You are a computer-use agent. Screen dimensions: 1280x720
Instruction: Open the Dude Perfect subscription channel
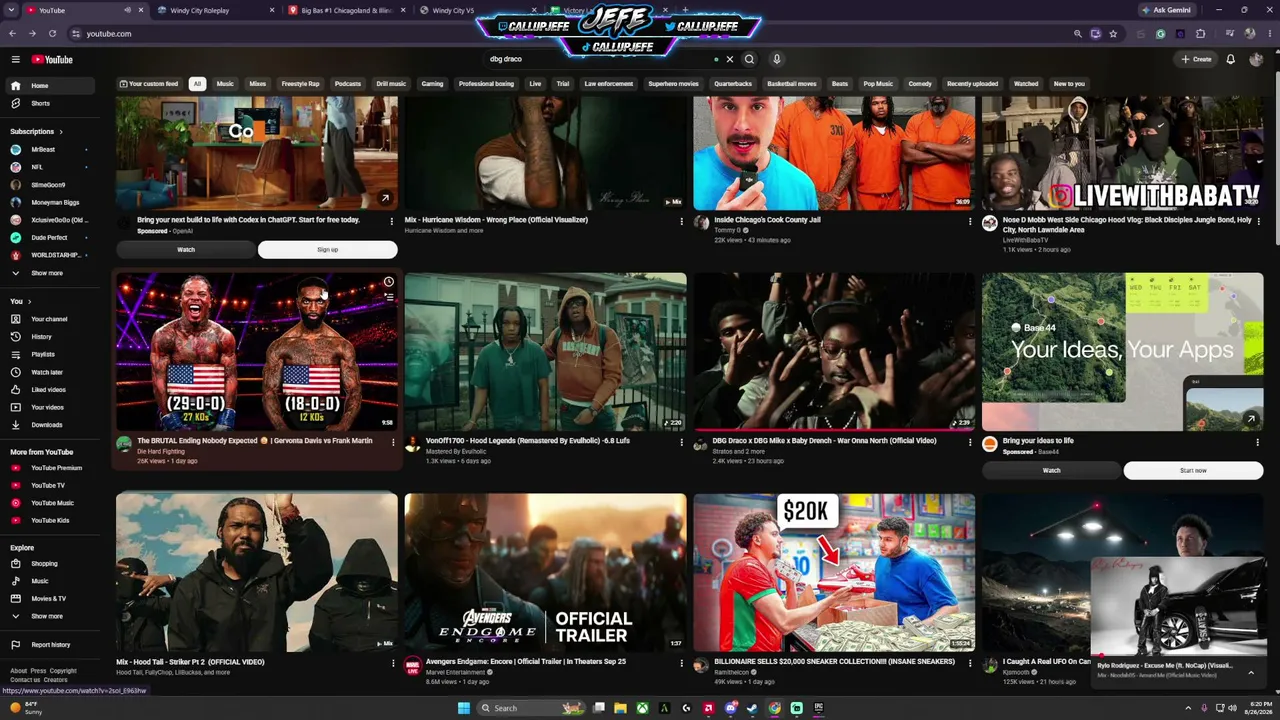pyautogui.click(x=52, y=238)
